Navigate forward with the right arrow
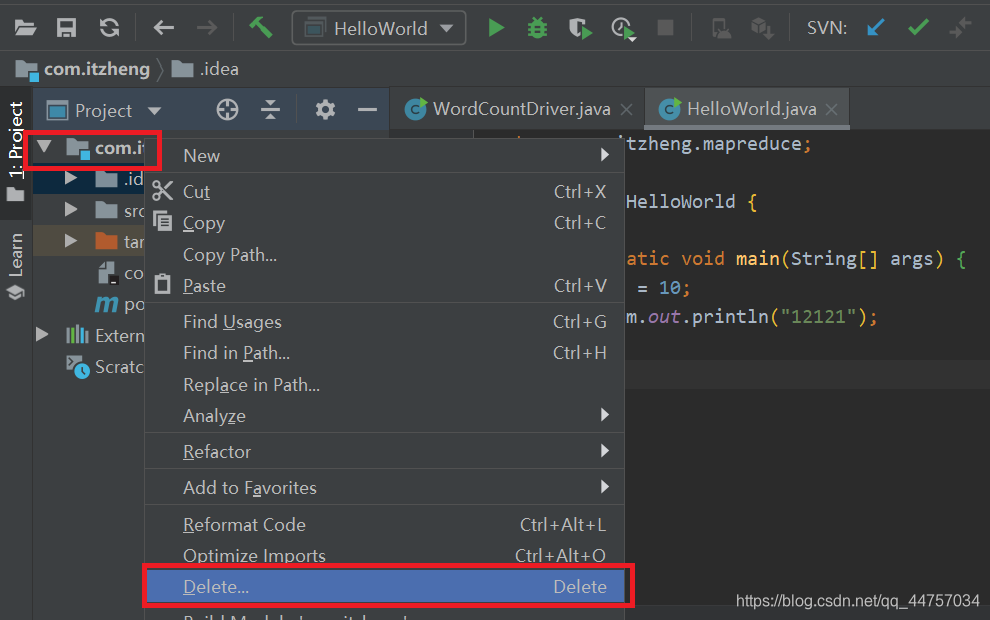This screenshot has height=620, width=990. tap(206, 28)
